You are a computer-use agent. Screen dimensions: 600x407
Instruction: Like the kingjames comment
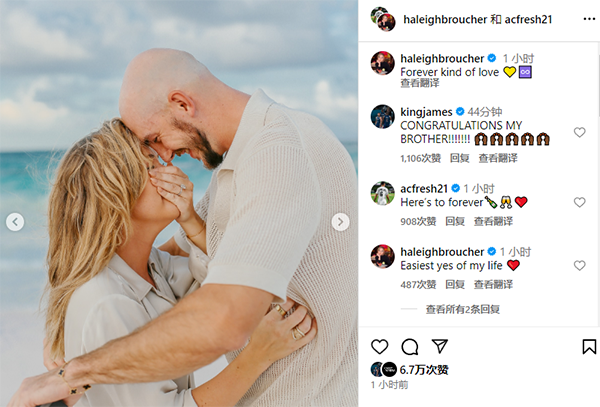click(x=580, y=132)
